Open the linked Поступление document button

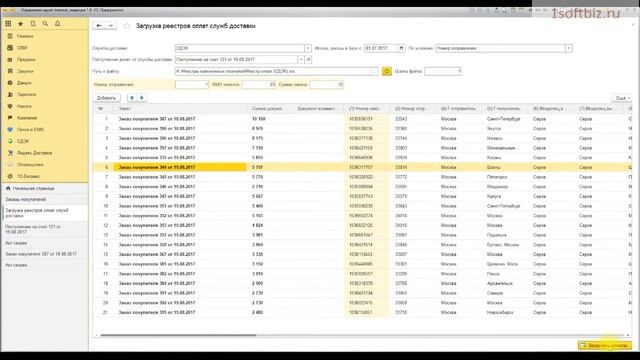(x=309, y=60)
